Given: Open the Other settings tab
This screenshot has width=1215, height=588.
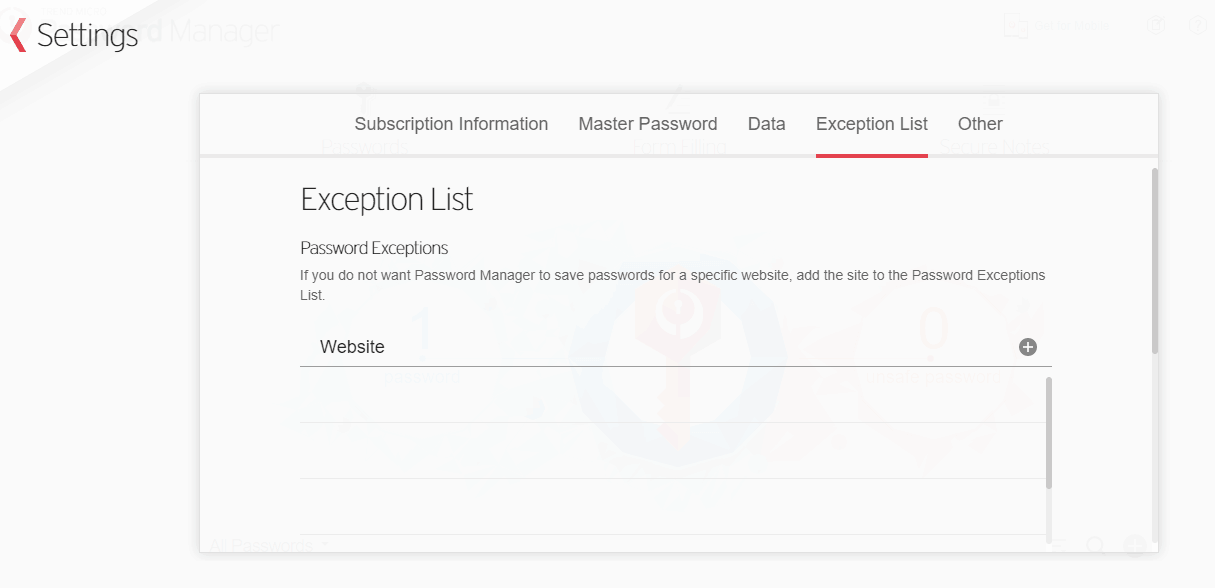Looking at the screenshot, I should coord(979,124).
